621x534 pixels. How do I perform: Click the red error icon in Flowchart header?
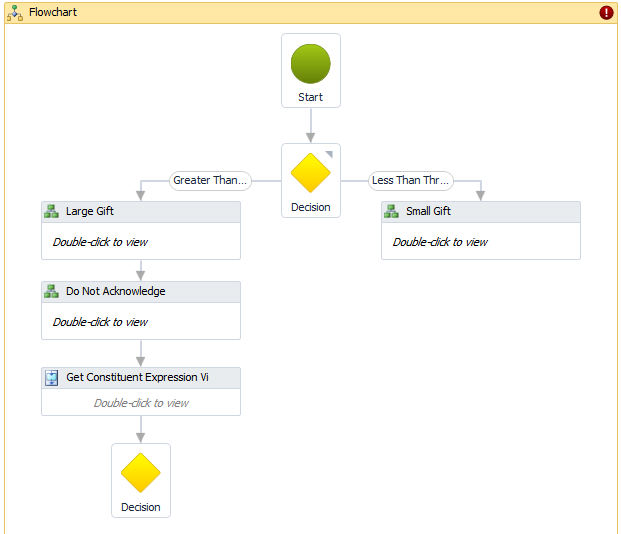606,13
